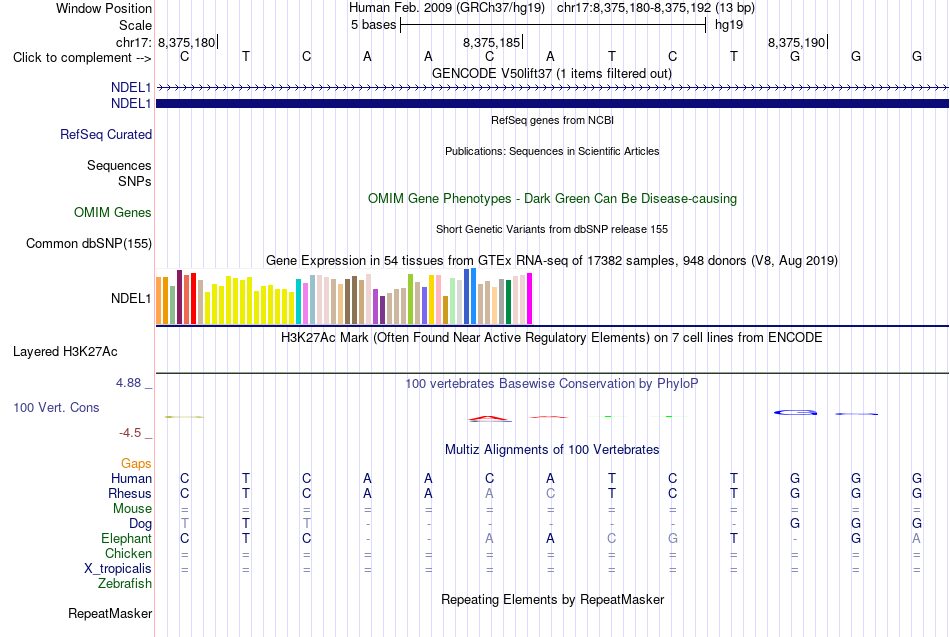
Task: Click the -4.5 PhyloP lower scale value
Action: [x=130, y=433]
